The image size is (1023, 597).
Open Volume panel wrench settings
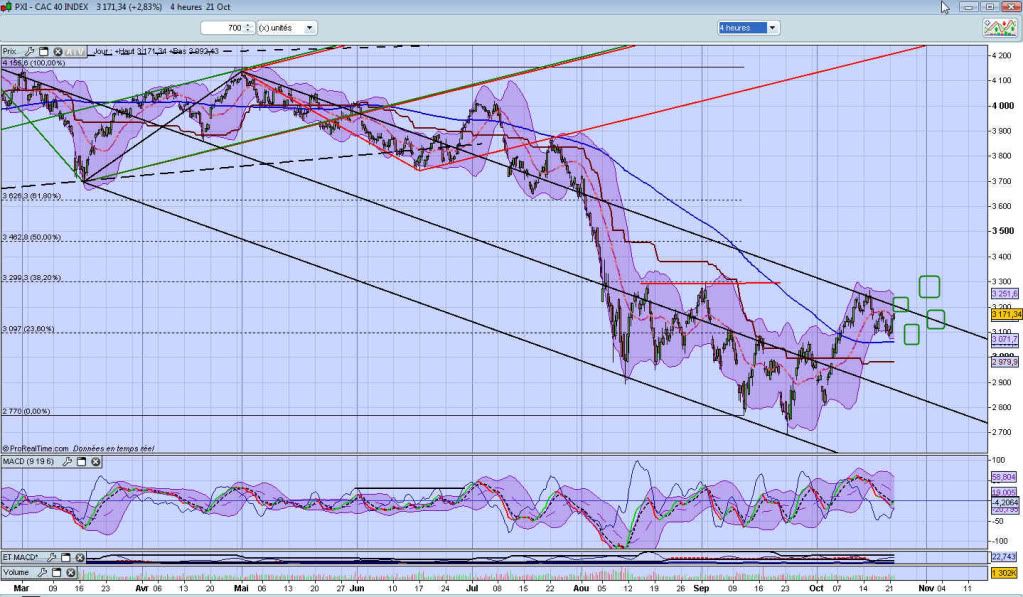tap(43, 572)
